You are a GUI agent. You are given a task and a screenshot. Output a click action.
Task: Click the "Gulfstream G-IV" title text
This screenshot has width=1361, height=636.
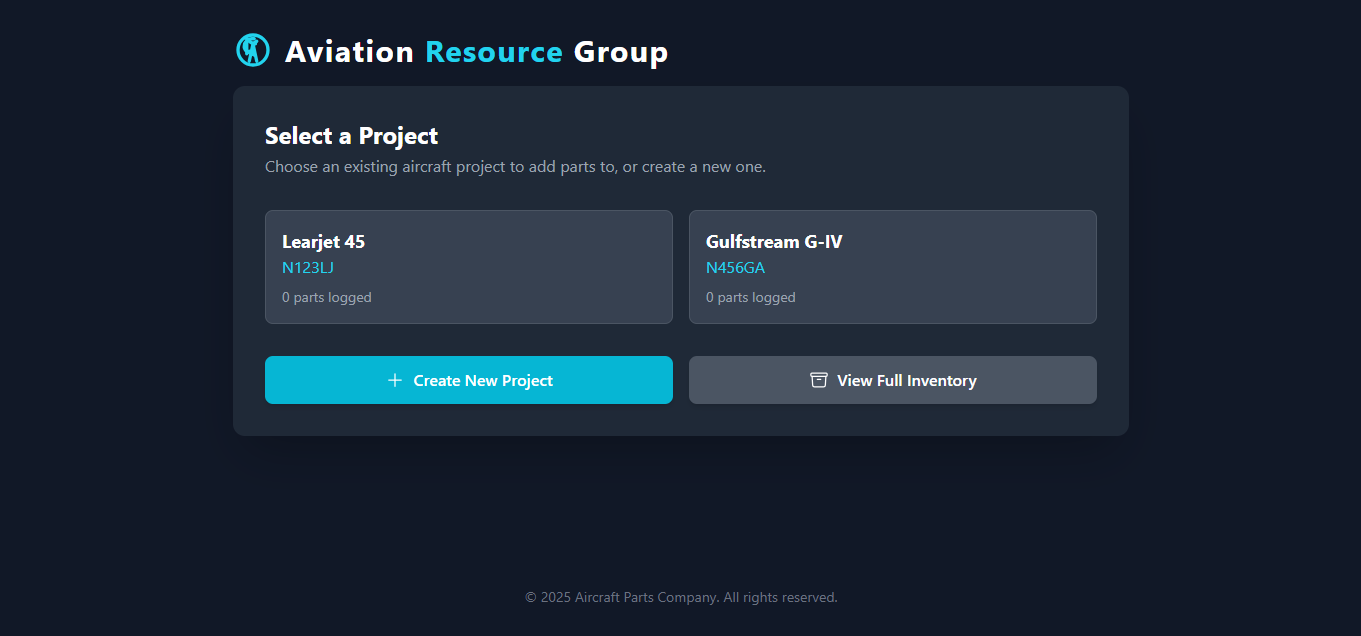tap(774, 242)
